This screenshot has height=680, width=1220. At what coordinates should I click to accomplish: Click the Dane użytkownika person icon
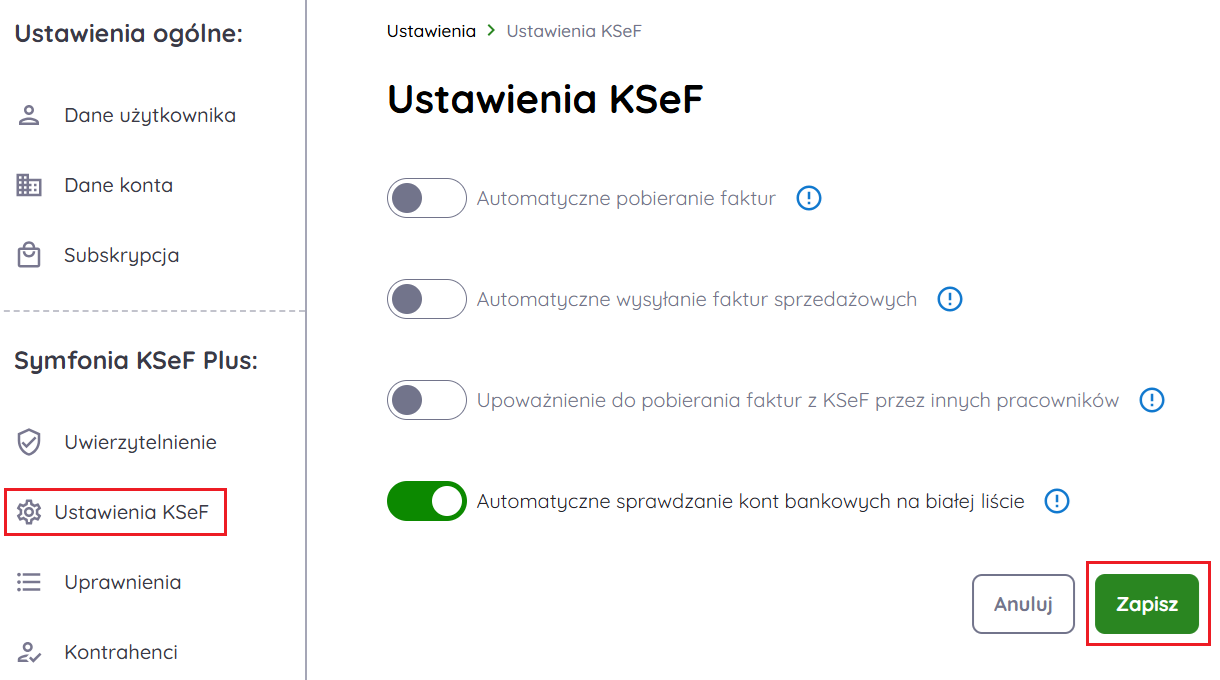point(29,115)
